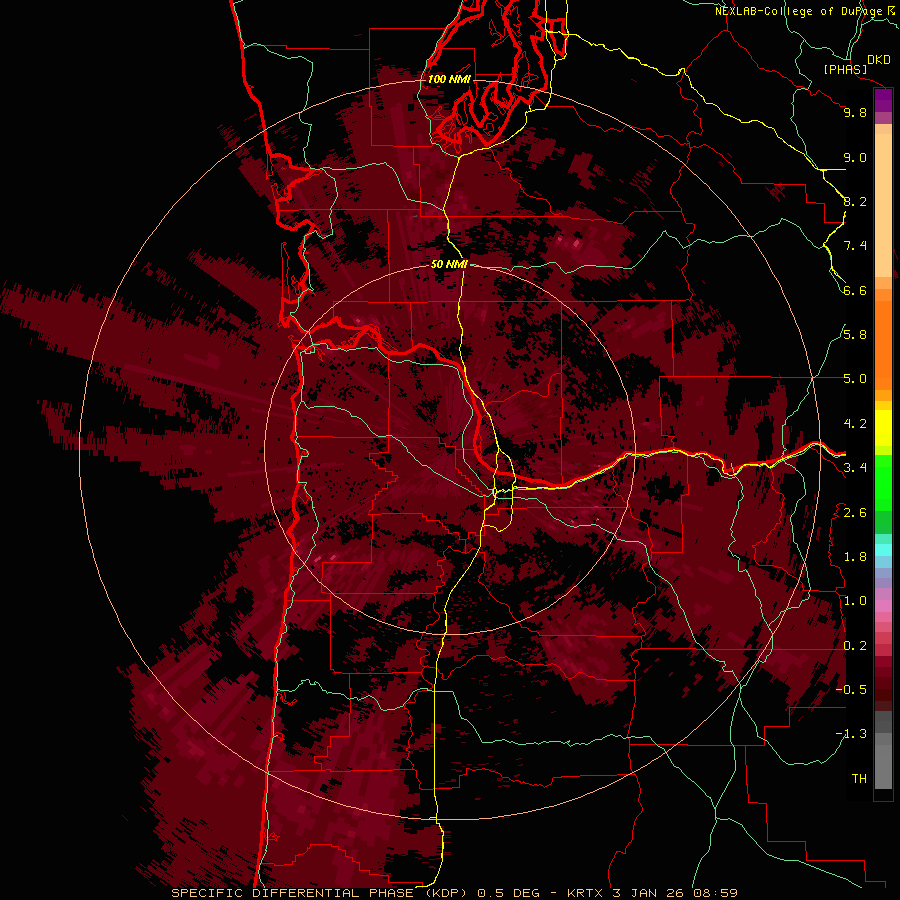Screen dimensions: 900x900
Task: Click the 3.4 value on color scale
Action: 855,468
